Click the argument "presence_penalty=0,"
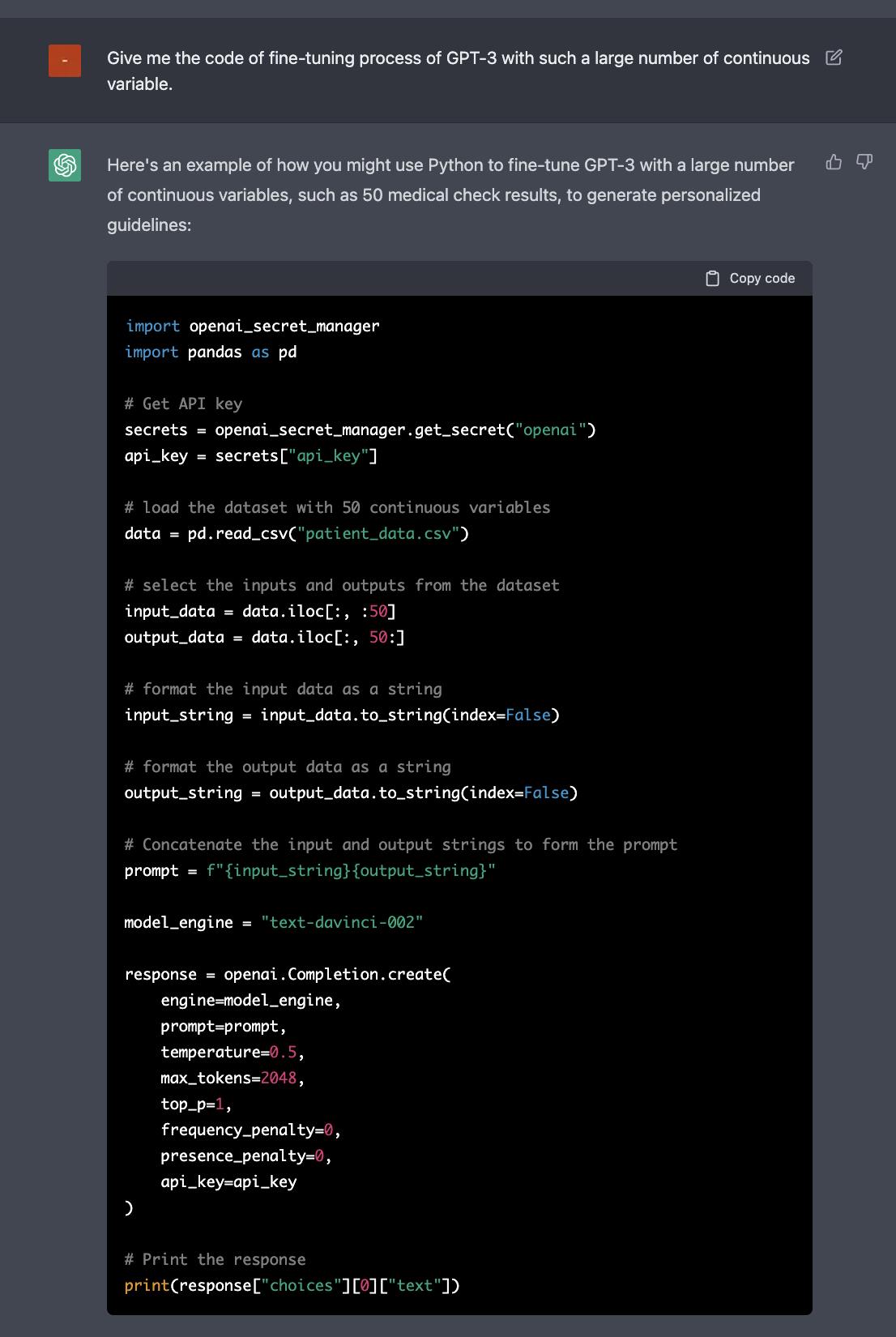 pos(246,1155)
